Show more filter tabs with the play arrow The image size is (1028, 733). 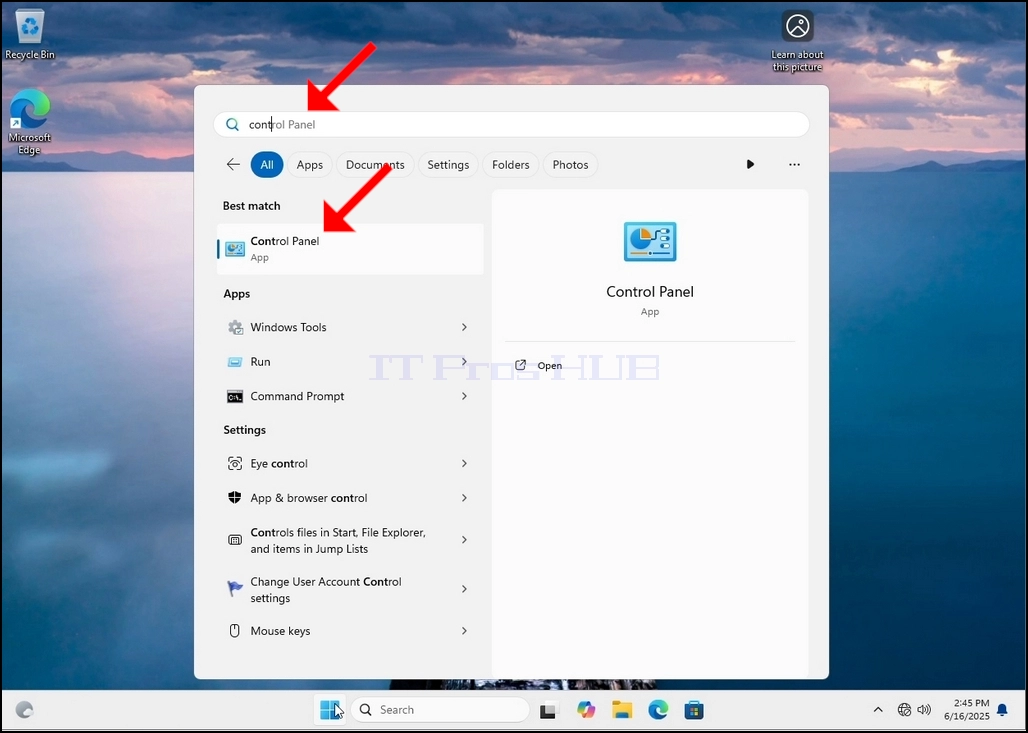coord(750,165)
